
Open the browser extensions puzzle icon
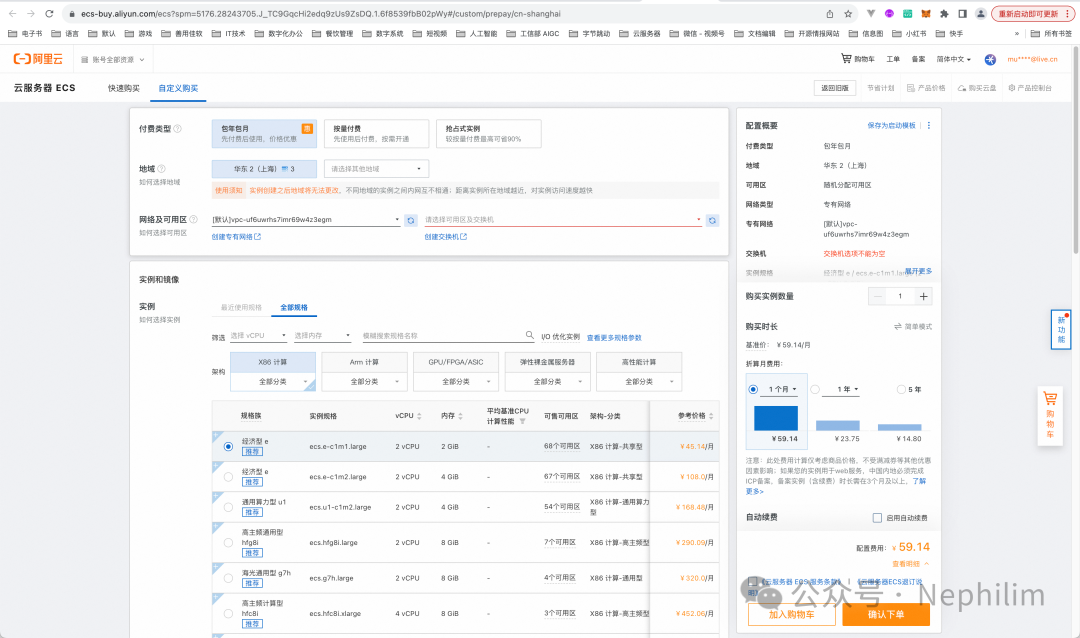coord(944,14)
